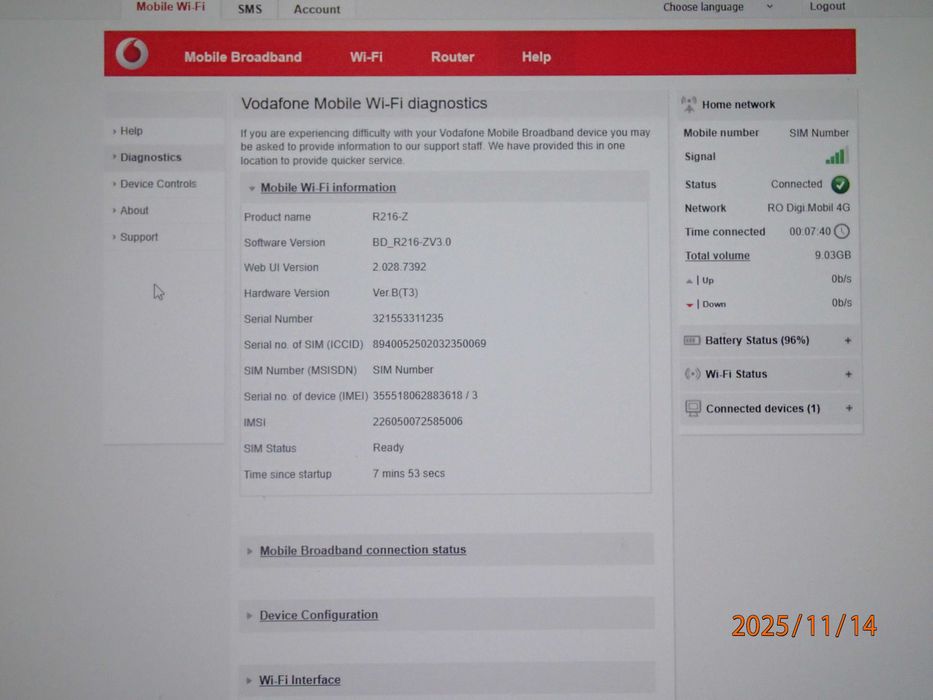Image resolution: width=933 pixels, height=700 pixels.
Task: Click the Wi-Fi Status radio wave icon
Action: [x=692, y=374]
